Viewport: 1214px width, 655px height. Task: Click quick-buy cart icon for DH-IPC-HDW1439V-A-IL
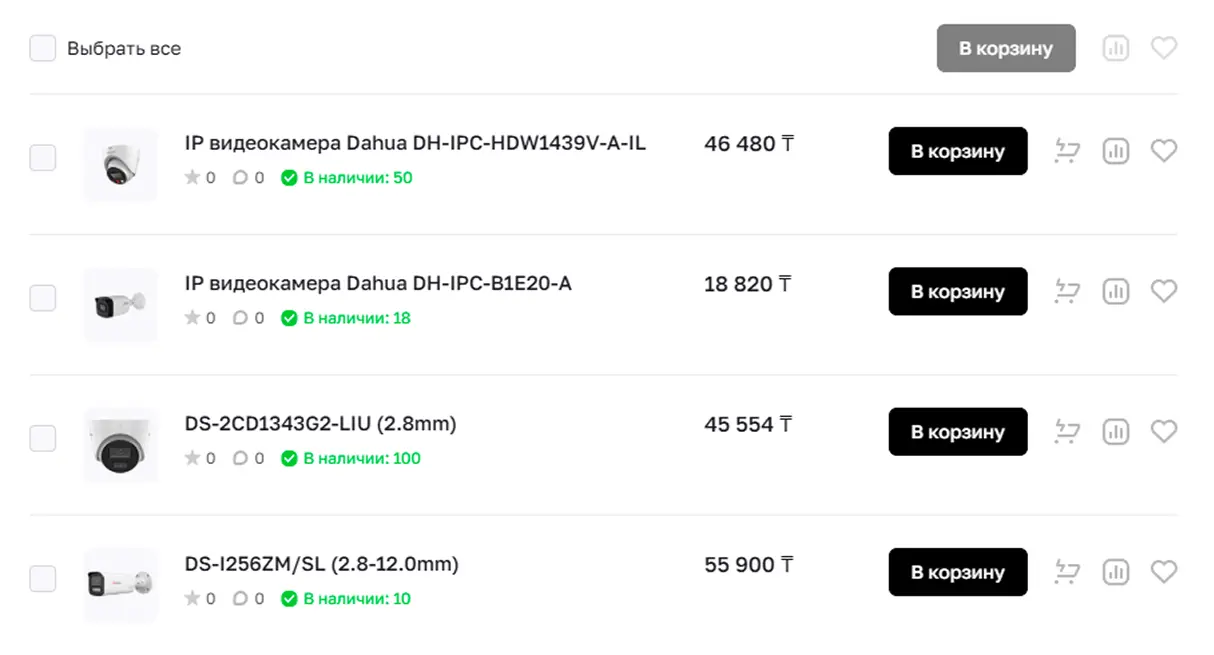[1067, 152]
